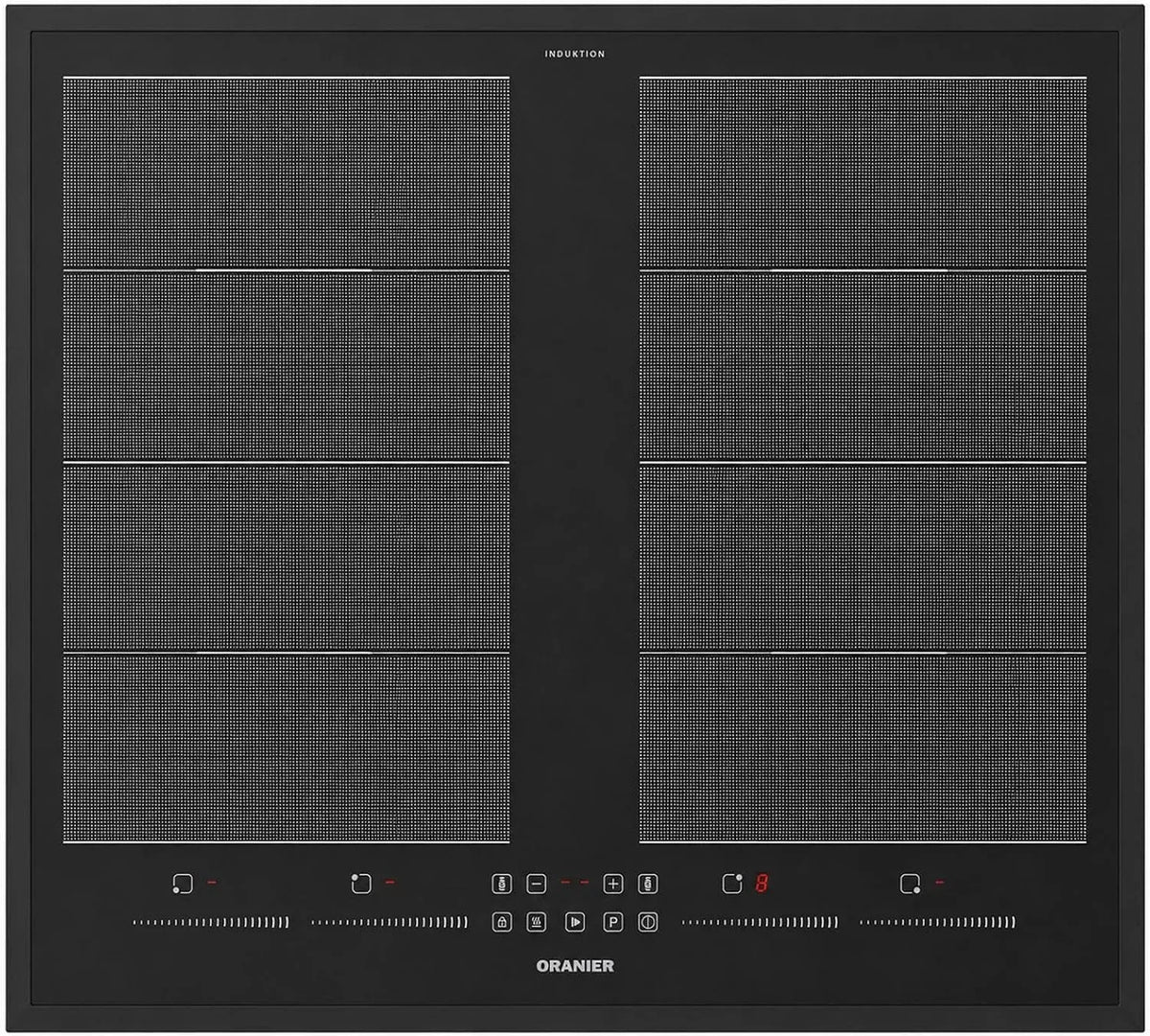Tap the INDUKTION label at top

click(575, 55)
